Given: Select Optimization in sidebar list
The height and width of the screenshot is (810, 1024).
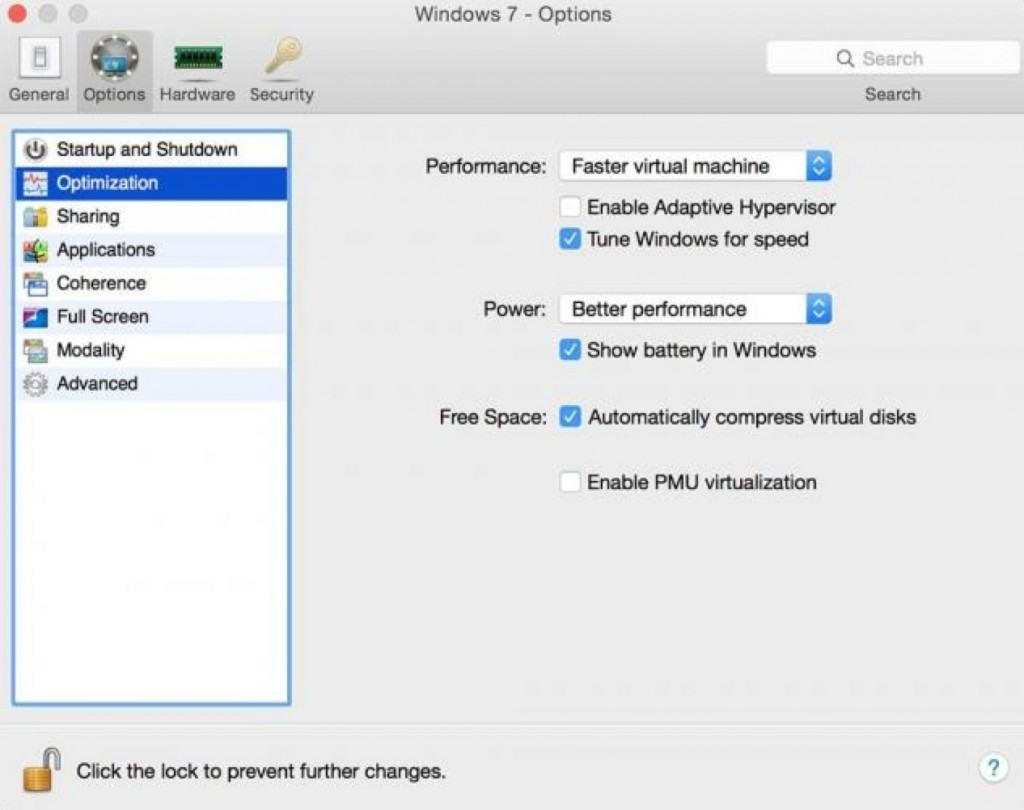Looking at the screenshot, I should pos(151,184).
